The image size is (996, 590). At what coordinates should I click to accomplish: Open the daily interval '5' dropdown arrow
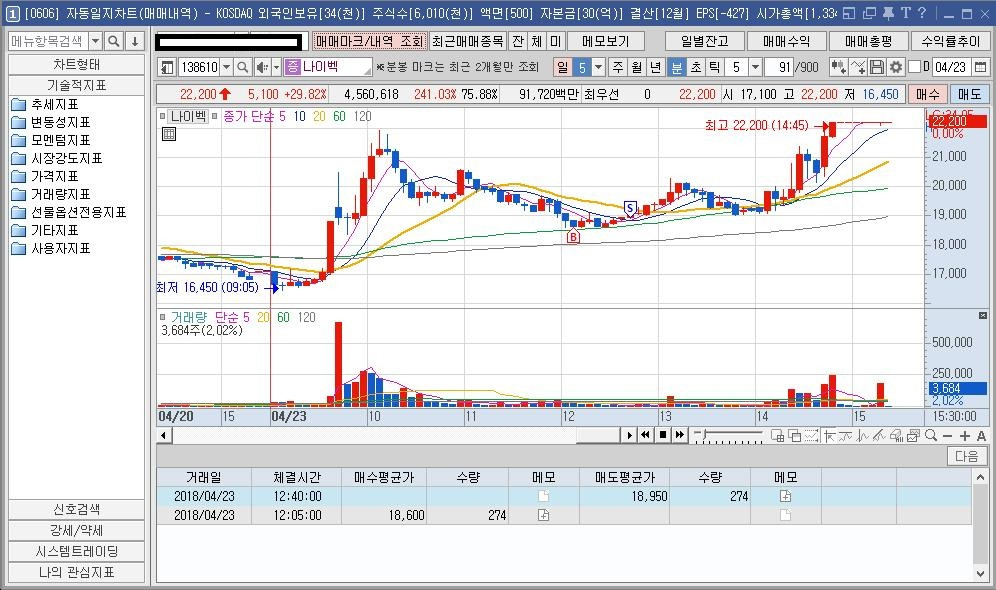pyautogui.click(x=598, y=67)
